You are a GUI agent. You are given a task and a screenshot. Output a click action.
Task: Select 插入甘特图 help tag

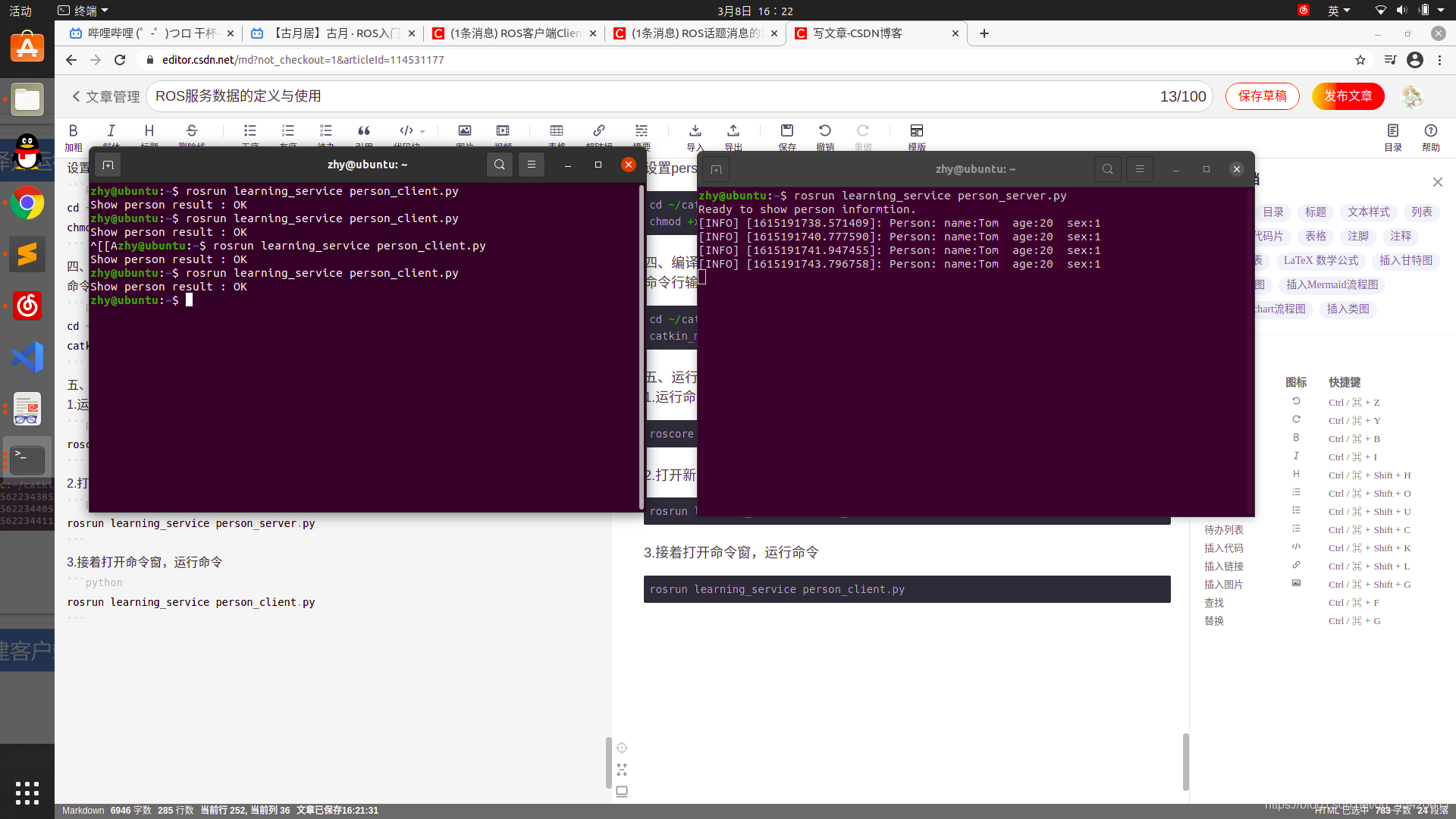[1406, 261]
